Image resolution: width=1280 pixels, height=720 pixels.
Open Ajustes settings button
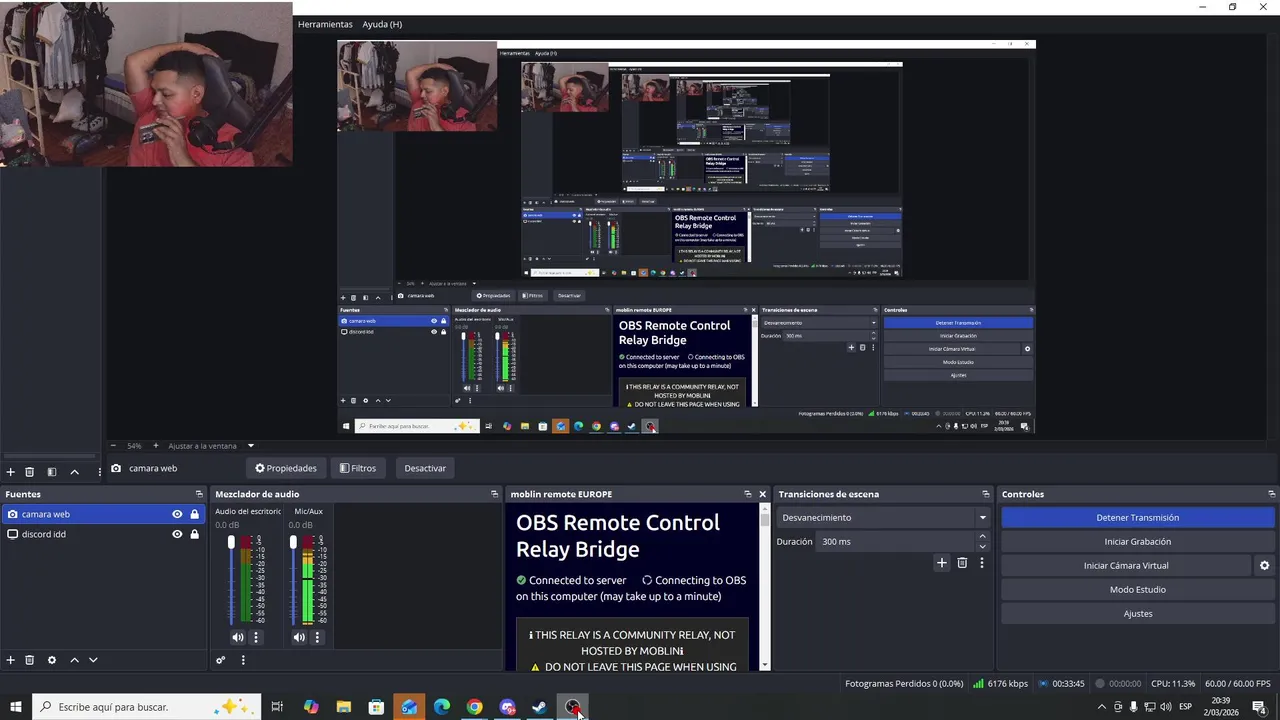point(1138,613)
